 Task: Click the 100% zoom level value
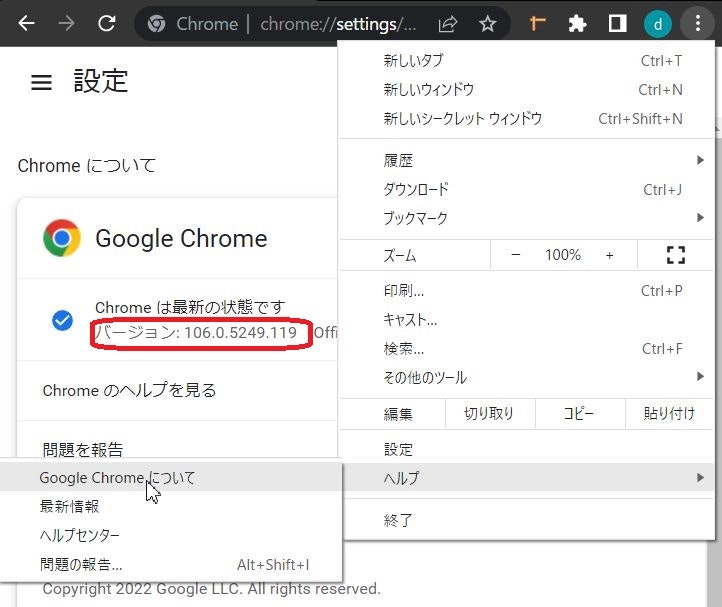tap(563, 255)
